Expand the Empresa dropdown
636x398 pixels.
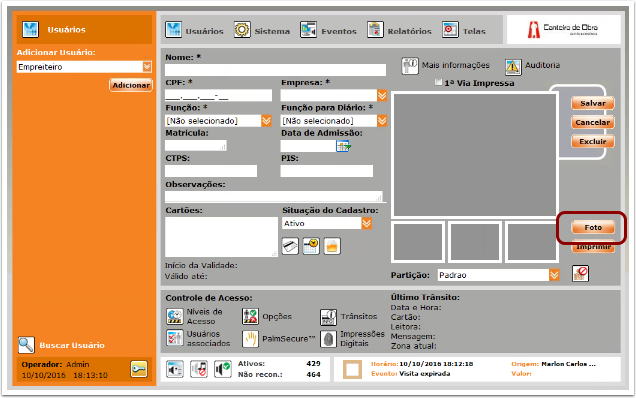tap(382, 95)
